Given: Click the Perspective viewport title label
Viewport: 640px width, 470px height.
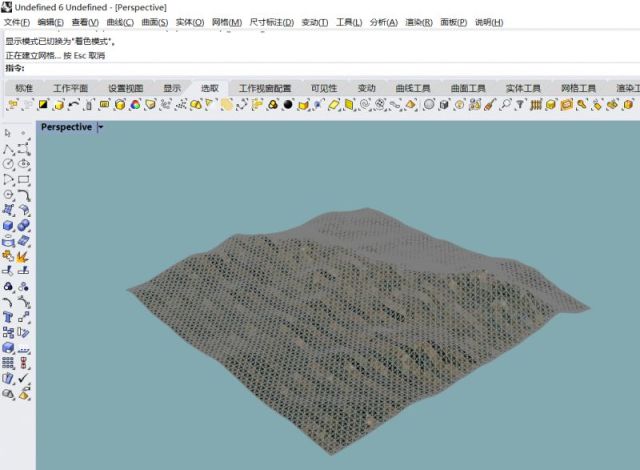Looking at the screenshot, I should [67, 127].
